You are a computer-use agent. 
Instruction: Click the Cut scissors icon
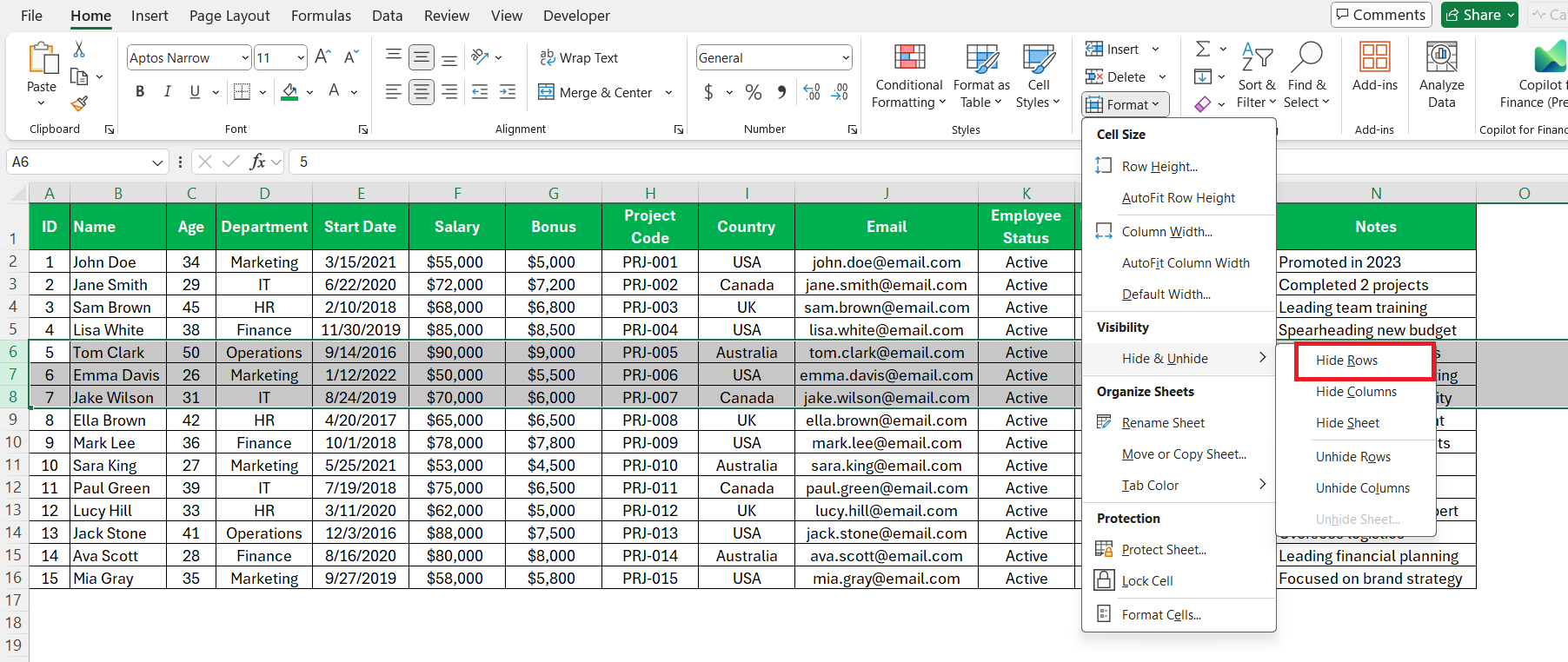(79, 50)
